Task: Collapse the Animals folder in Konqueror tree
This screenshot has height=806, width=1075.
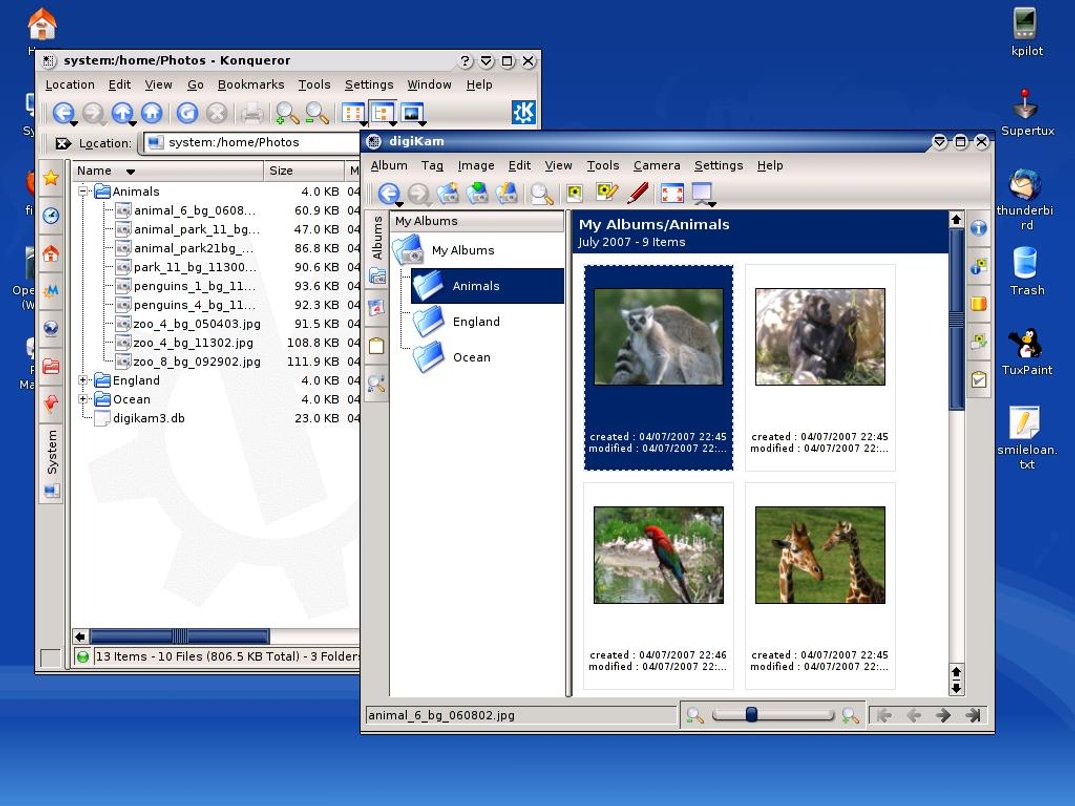Action: click(83, 191)
